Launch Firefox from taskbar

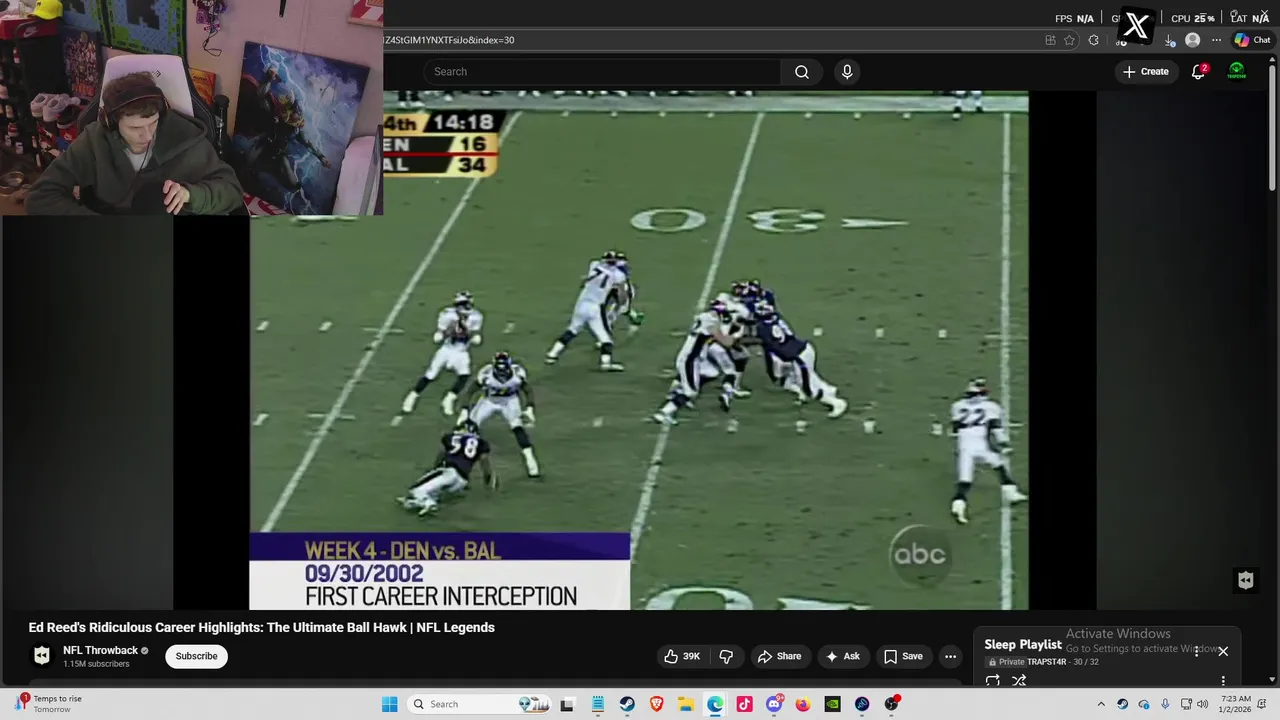click(803, 704)
